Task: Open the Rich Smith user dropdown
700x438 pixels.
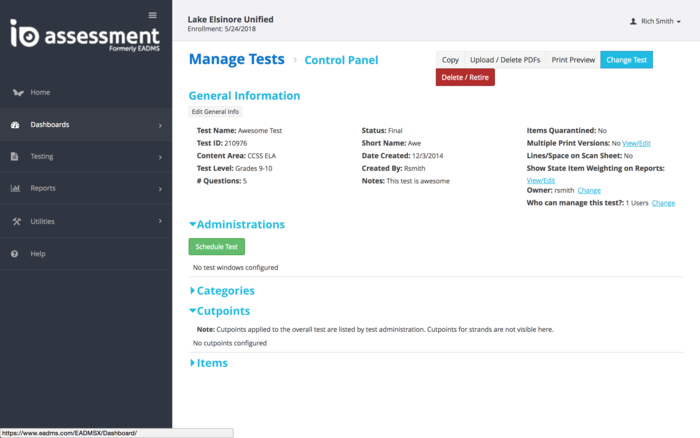Action: click(659, 21)
